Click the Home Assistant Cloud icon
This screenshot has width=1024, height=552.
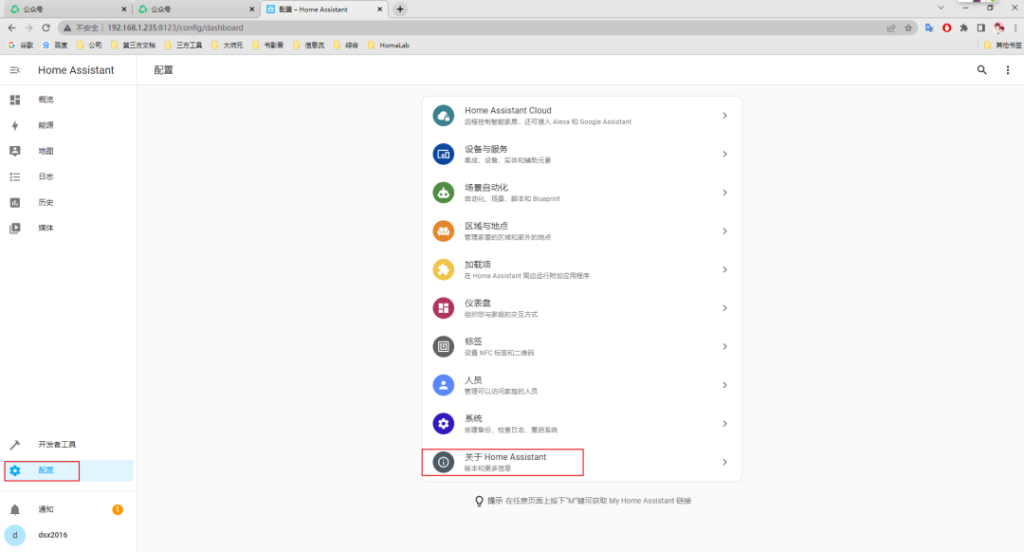tap(443, 116)
